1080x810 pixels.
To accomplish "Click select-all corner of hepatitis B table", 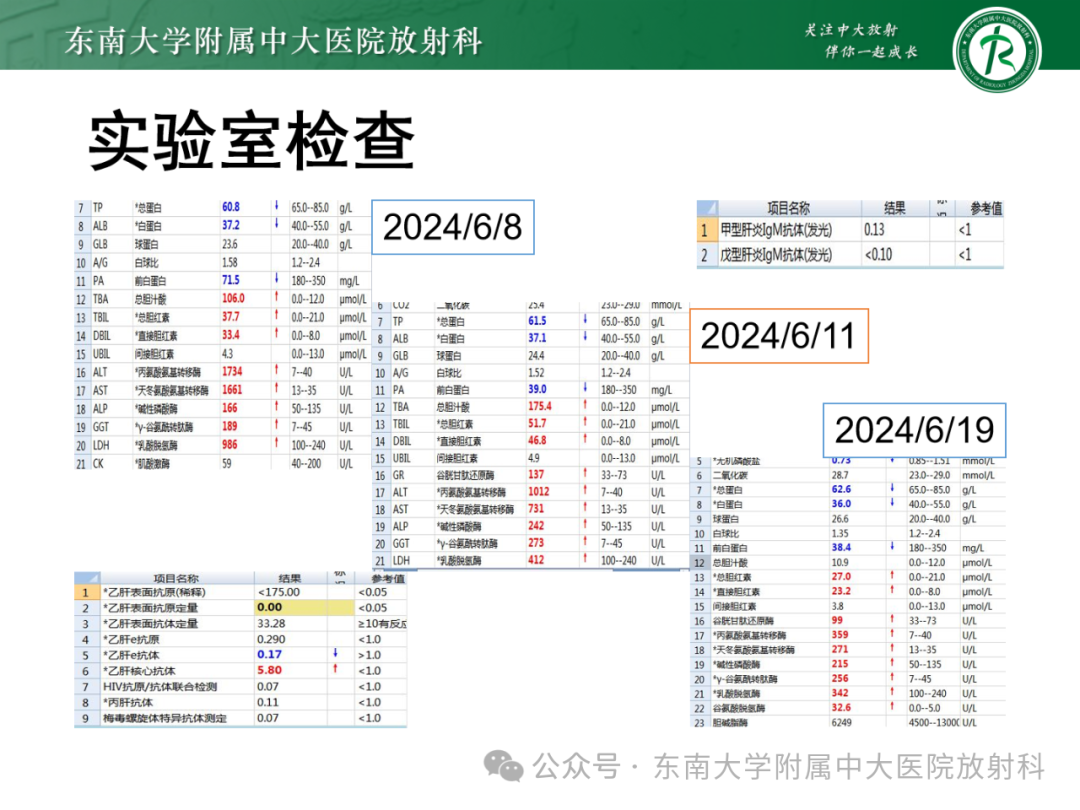I will [86, 578].
